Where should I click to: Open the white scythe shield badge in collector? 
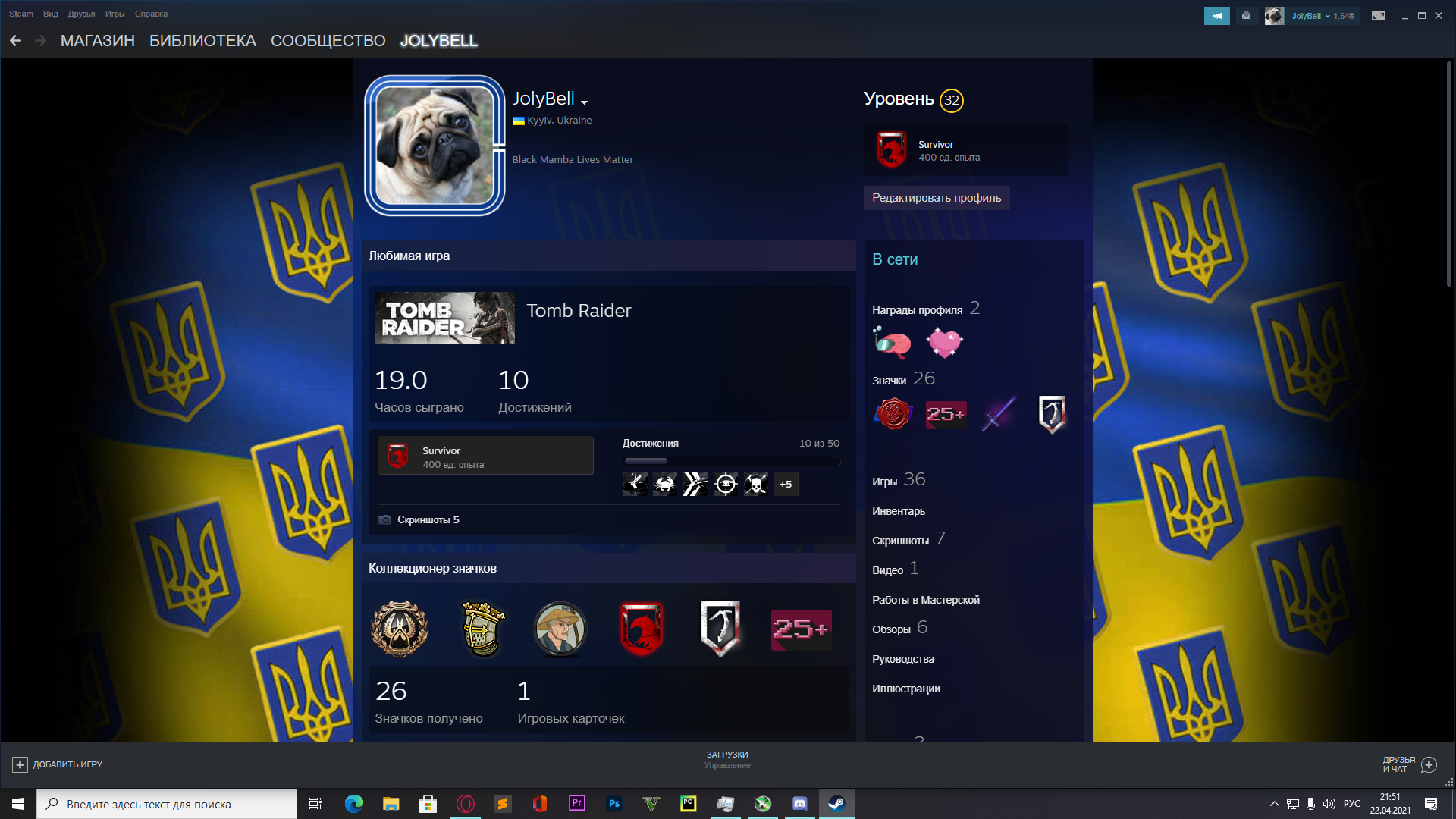coord(720,629)
